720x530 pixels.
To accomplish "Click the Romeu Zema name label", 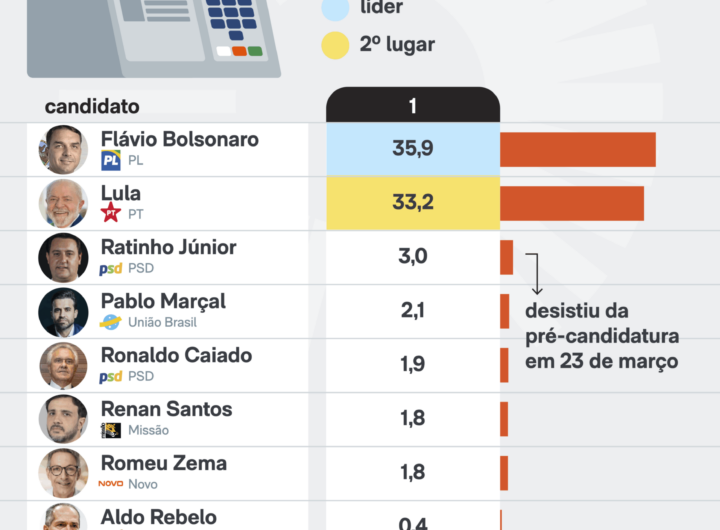I will [x=163, y=464].
